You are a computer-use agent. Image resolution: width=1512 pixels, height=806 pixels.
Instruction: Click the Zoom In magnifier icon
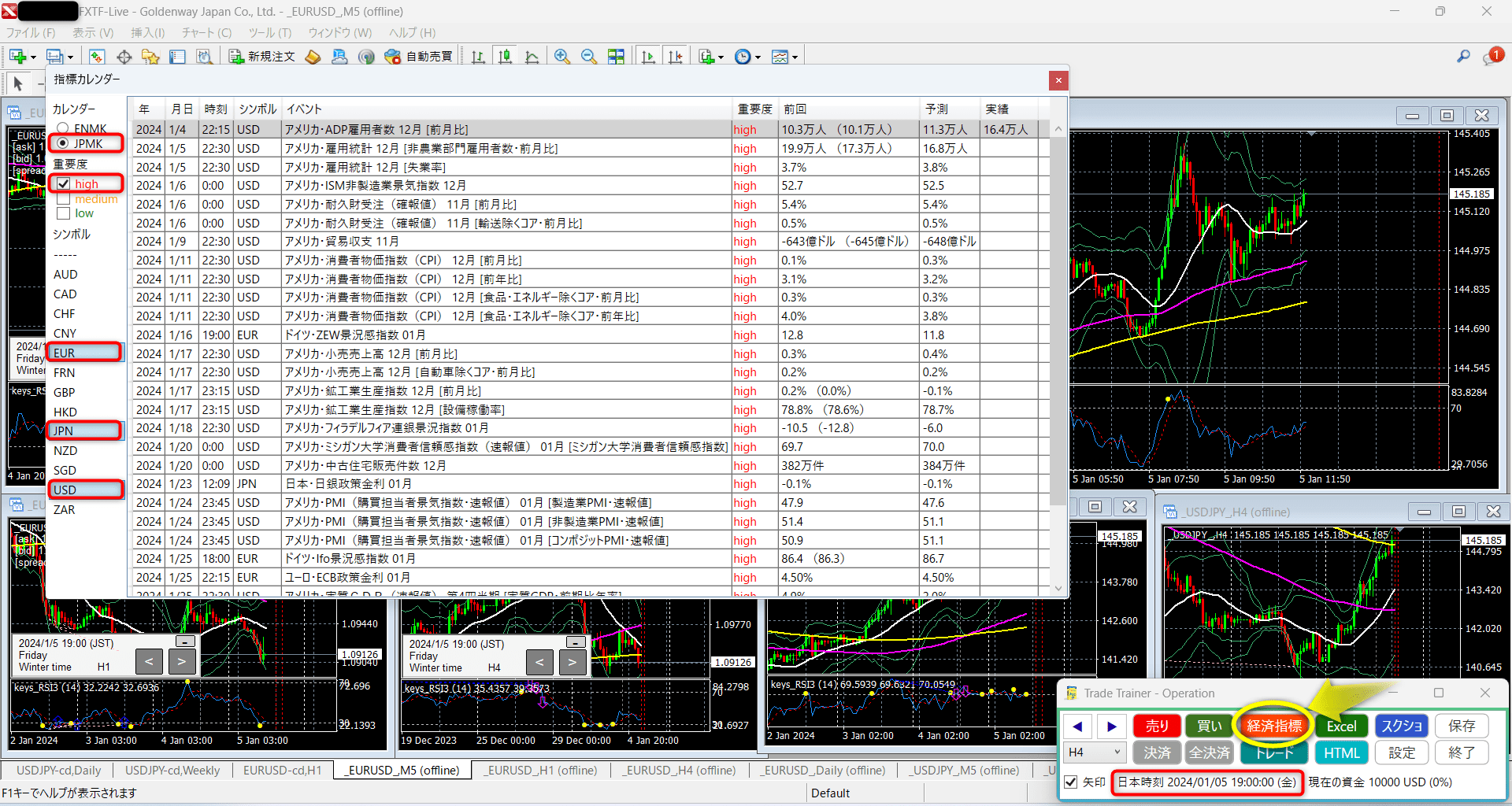(562, 56)
